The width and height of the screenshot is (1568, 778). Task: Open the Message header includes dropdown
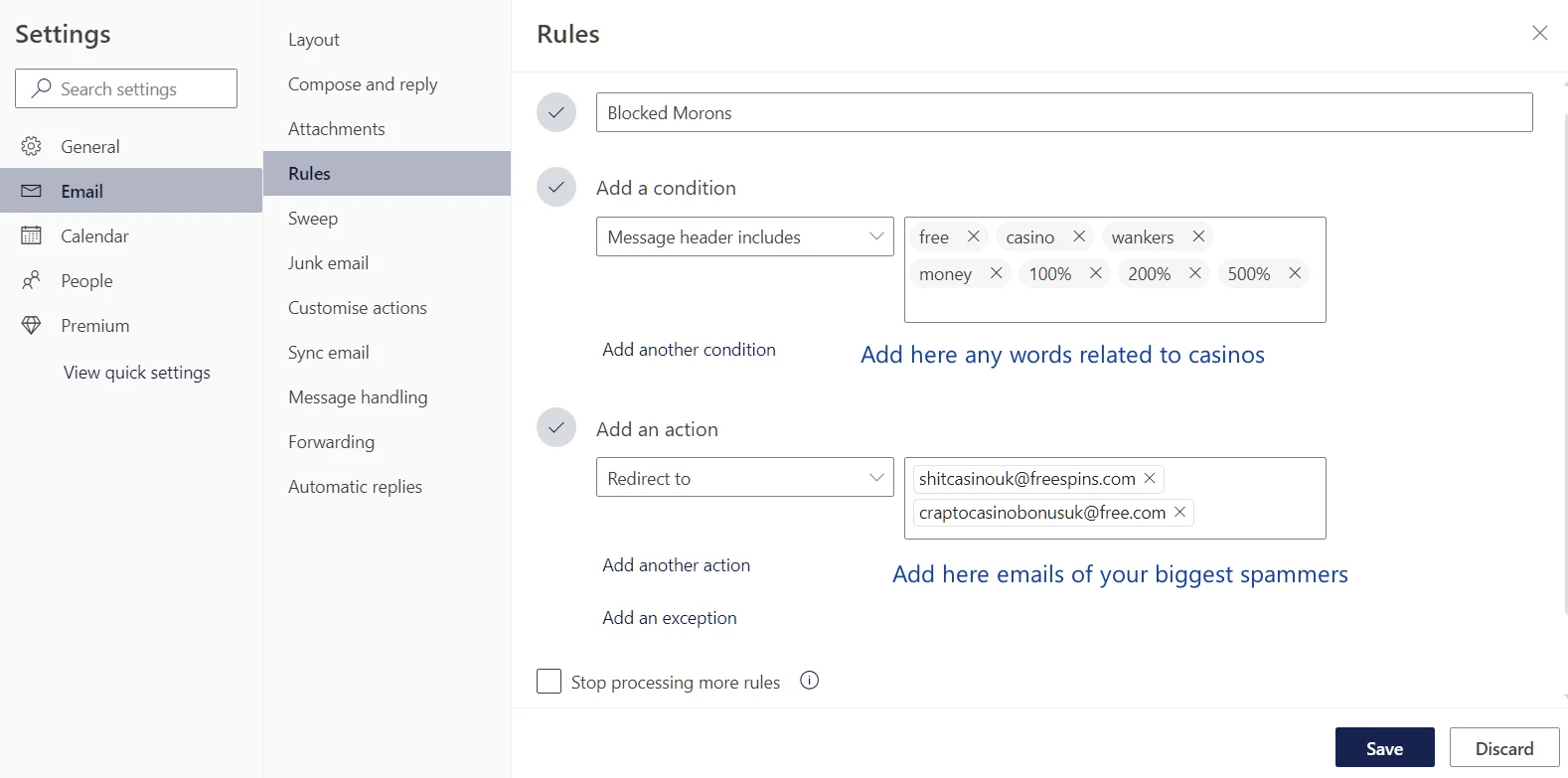tap(745, 236)
